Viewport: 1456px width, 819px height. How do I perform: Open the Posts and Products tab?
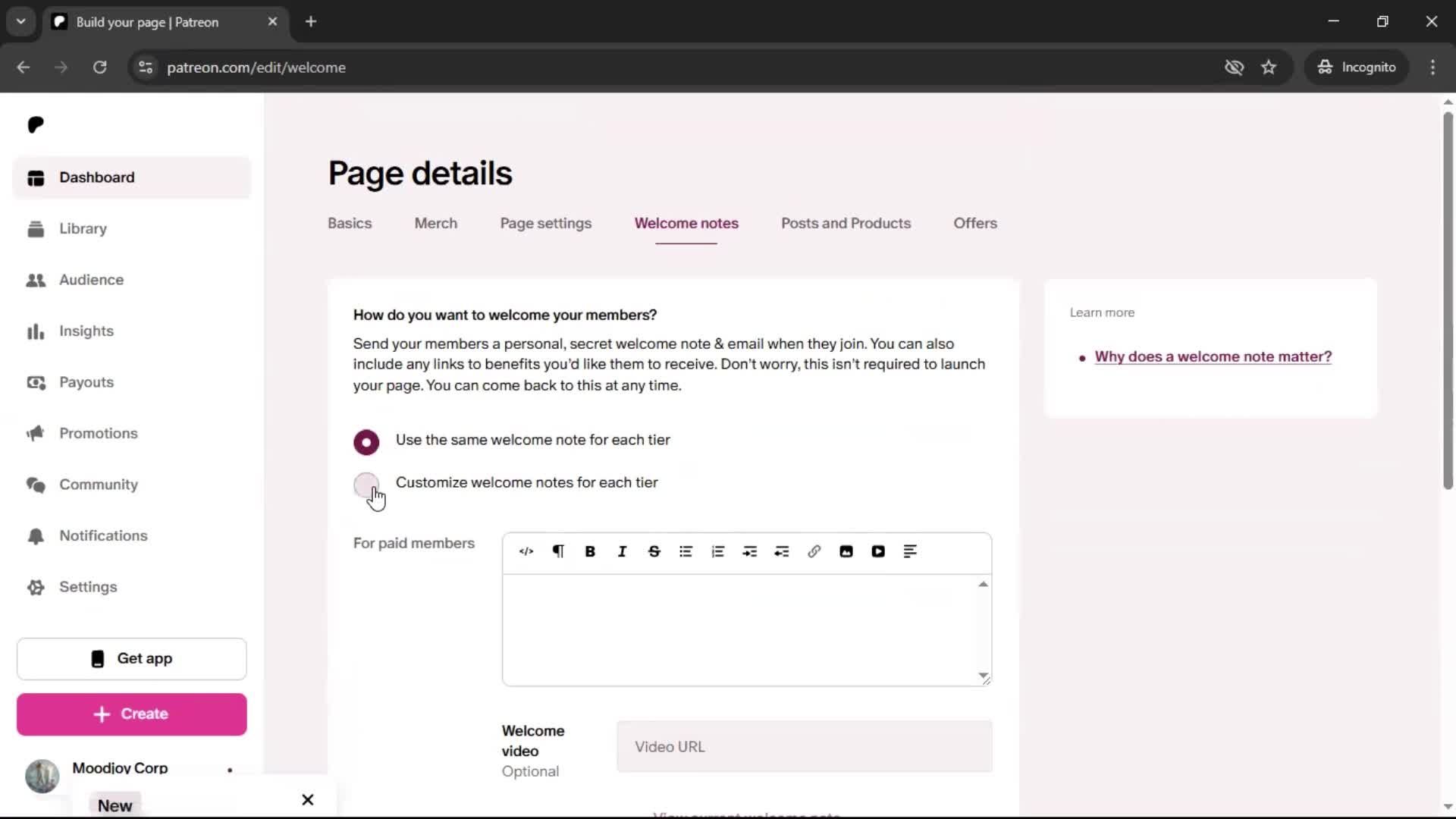(x=846, y=224)
